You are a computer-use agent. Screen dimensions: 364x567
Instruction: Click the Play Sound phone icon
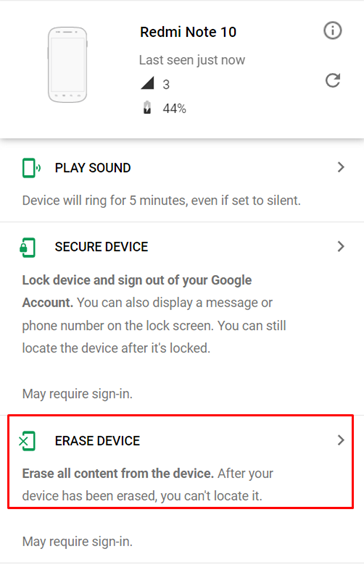click(x=31, y=168)
